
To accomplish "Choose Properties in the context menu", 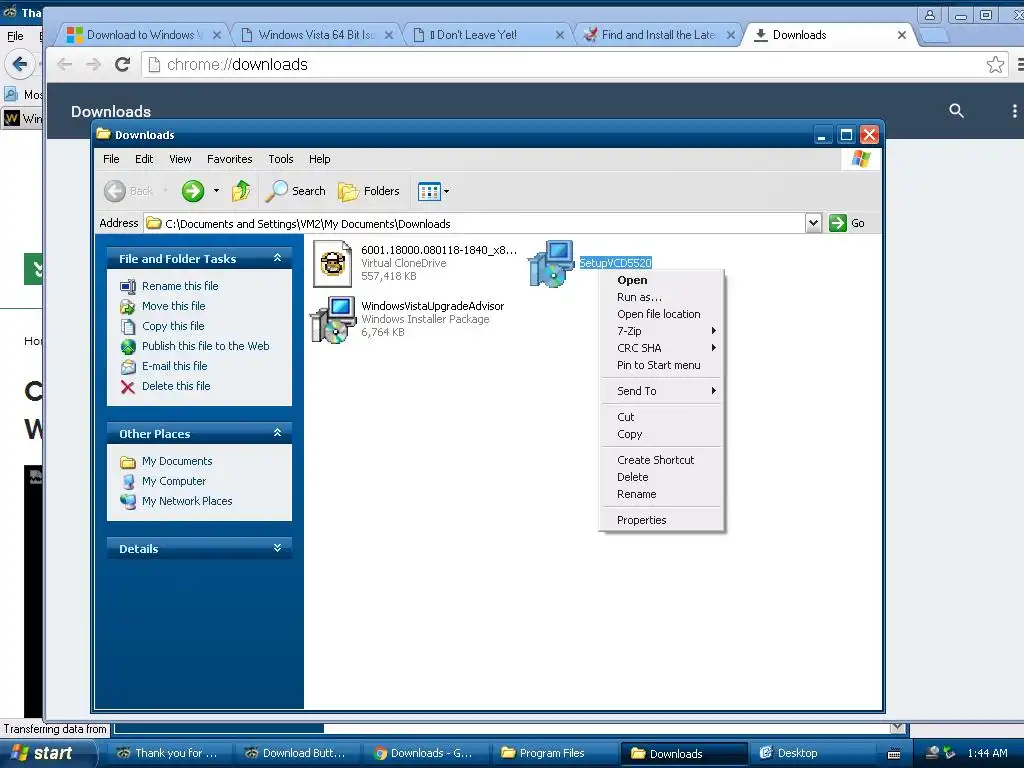I will (x=661, y=520).
